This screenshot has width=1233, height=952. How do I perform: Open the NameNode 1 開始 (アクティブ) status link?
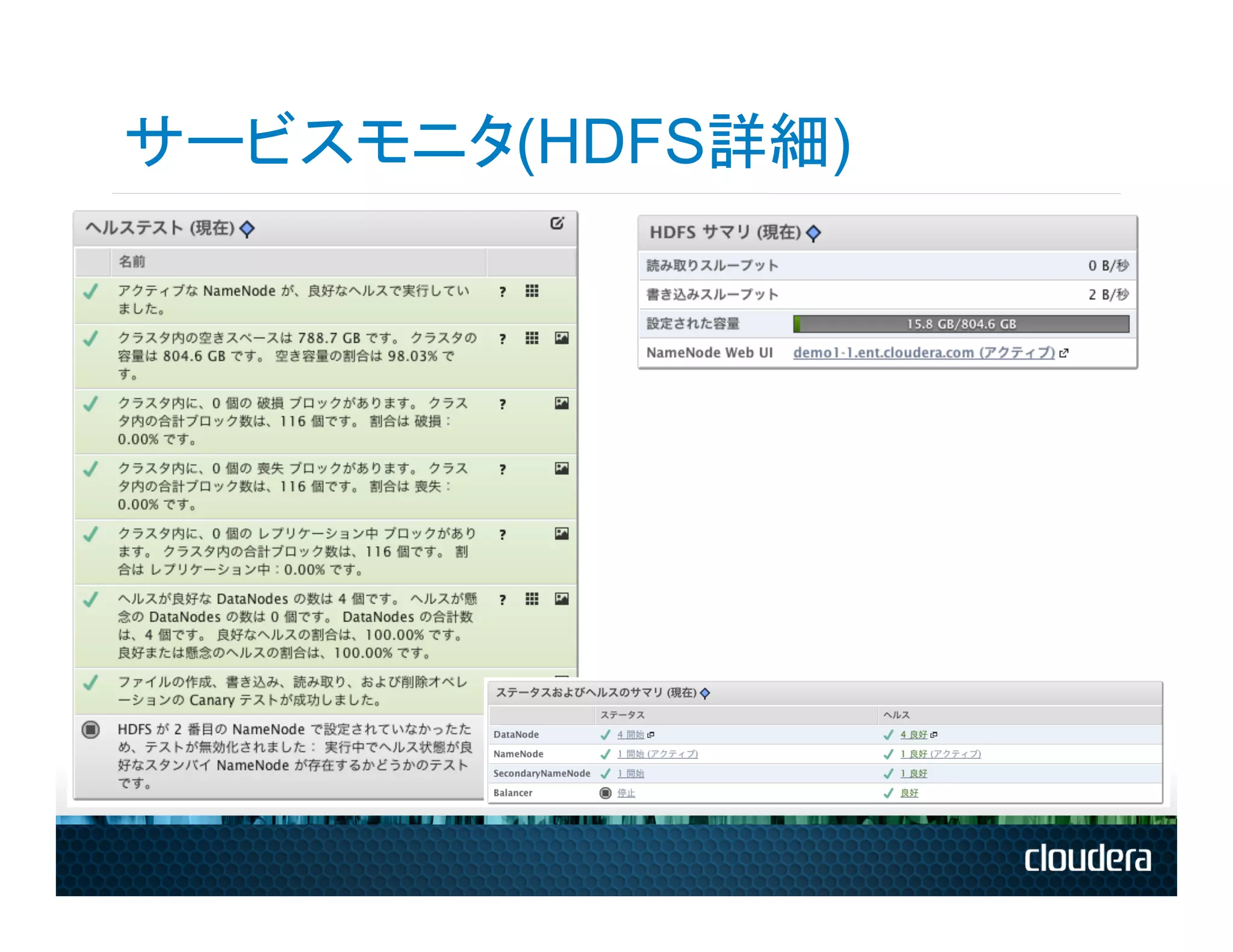657,754
